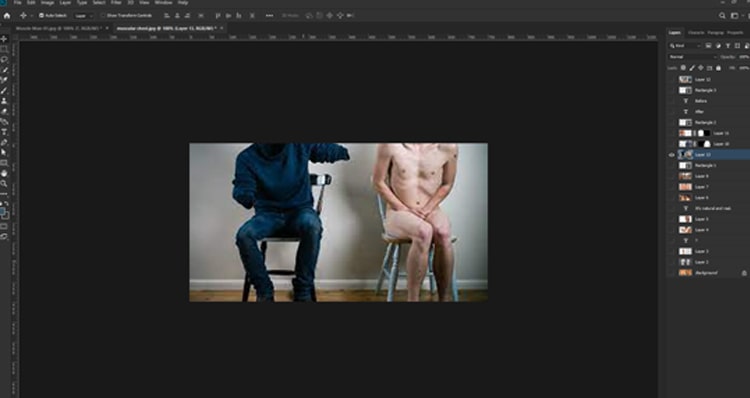Open the Filter menu

pos(116,3)
